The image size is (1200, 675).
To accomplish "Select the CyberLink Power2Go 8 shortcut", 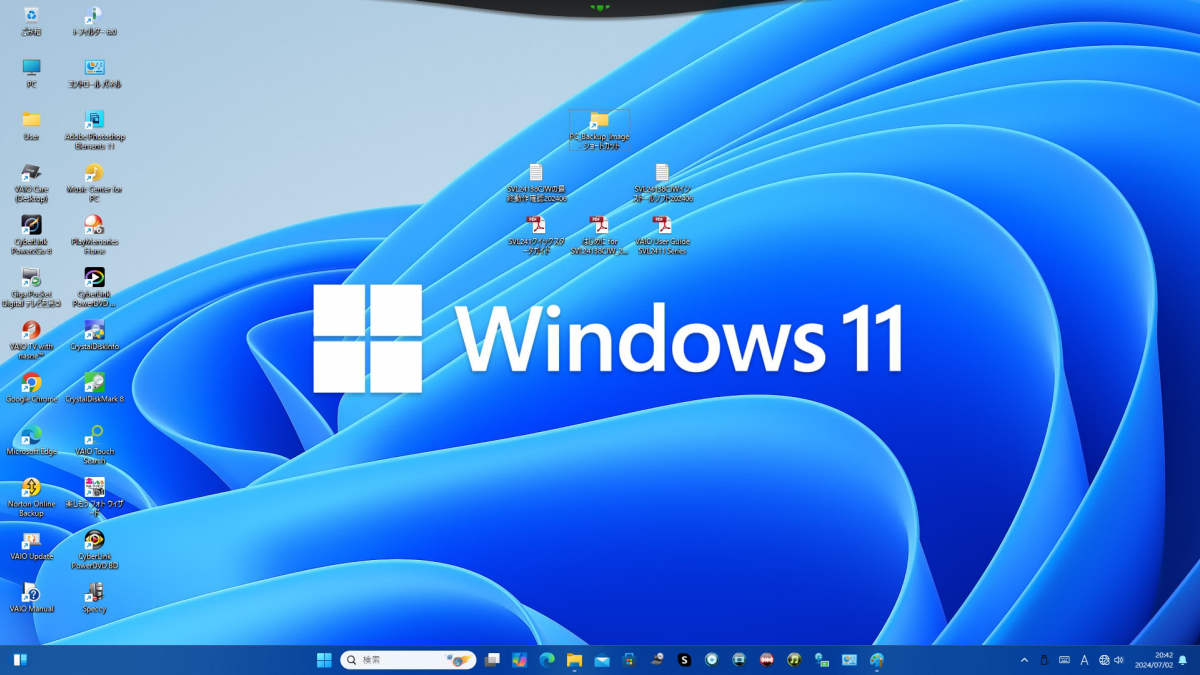I will pos(31,235).
